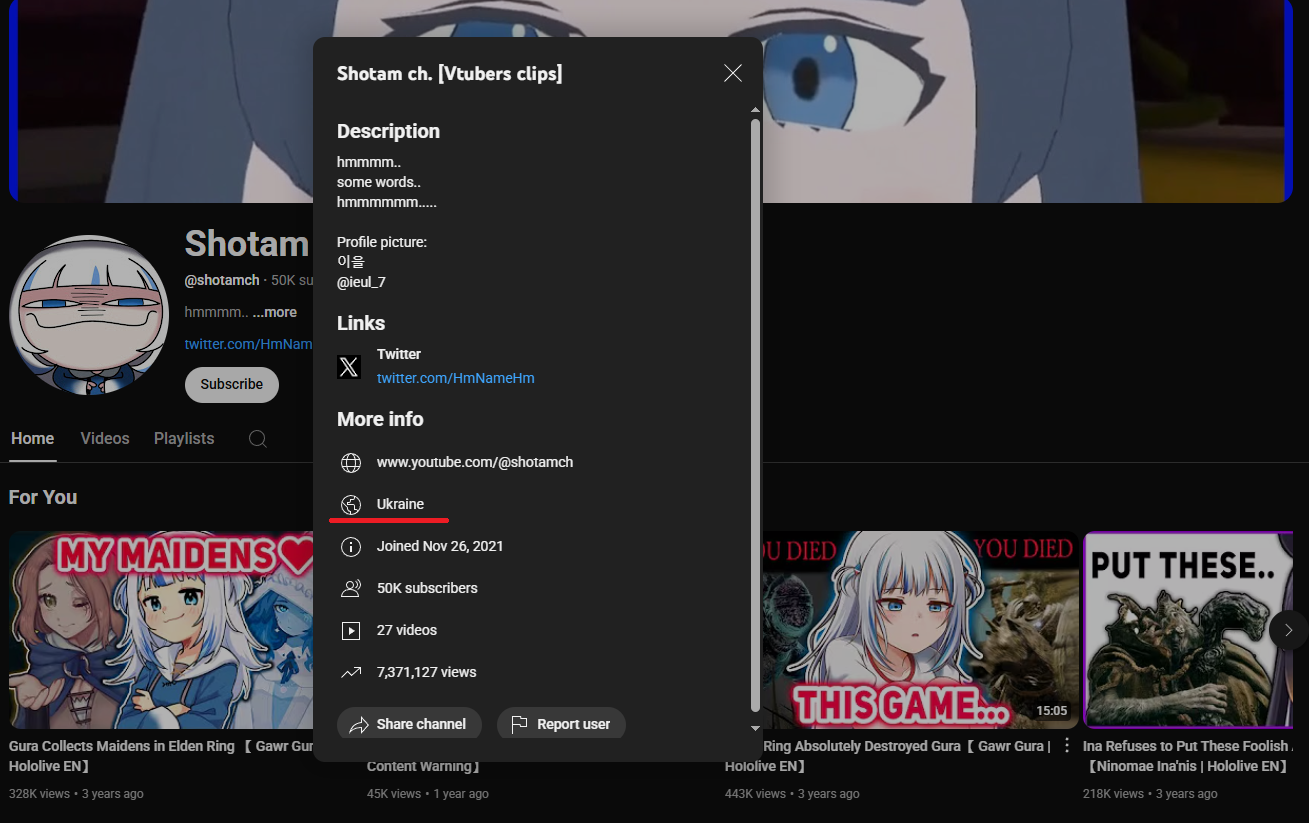Click the @ieul_7 credit text

point(361,282)
